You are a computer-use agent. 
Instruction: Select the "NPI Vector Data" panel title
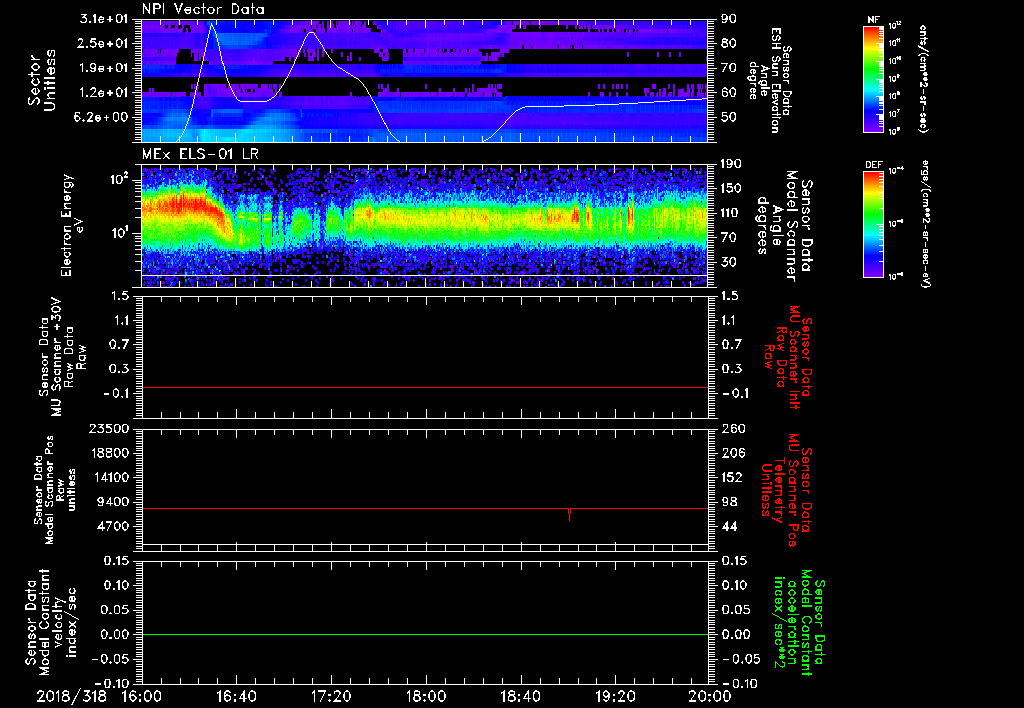tap(203, 9)
